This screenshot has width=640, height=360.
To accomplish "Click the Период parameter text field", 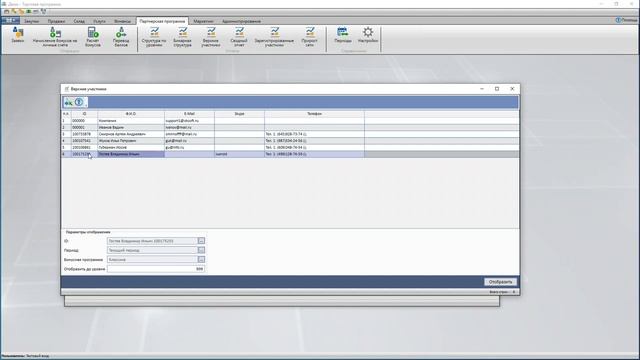I will click(153, 250).
